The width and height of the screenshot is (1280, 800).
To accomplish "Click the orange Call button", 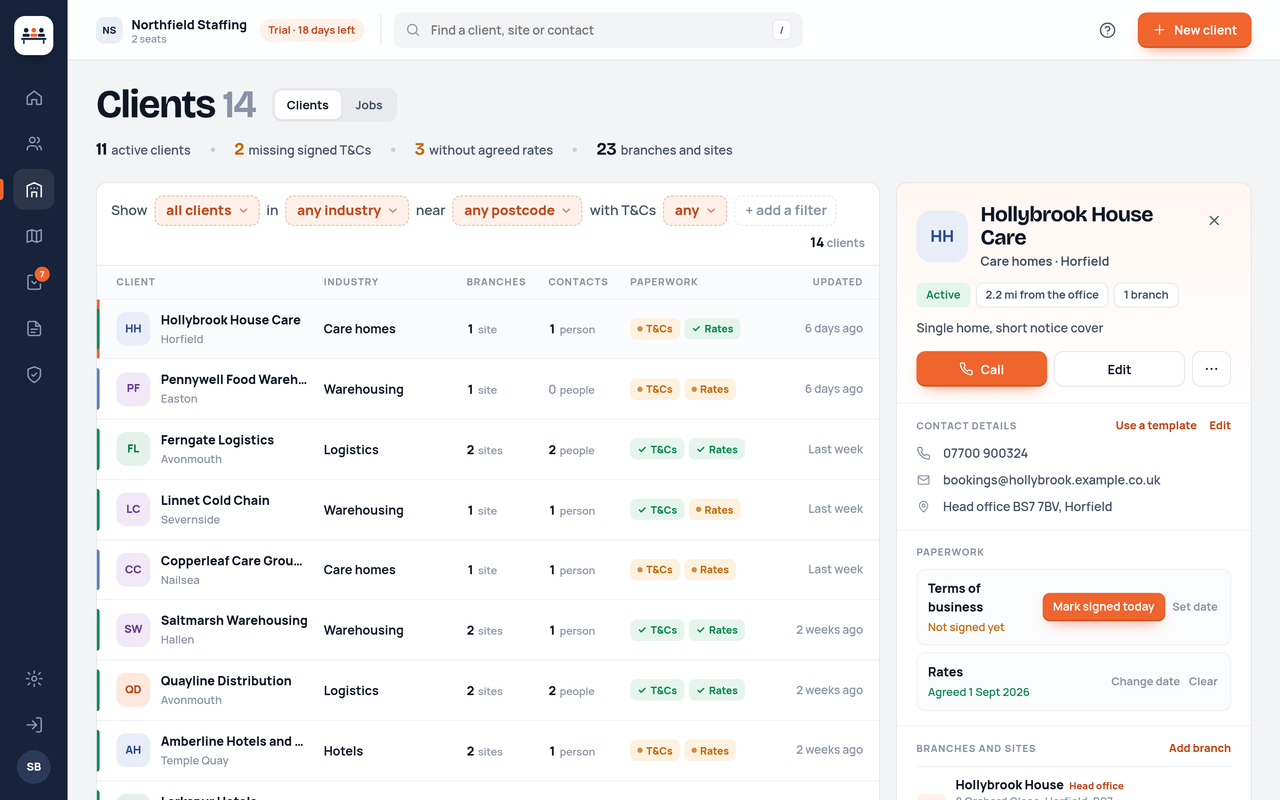I will coord(981,369).
